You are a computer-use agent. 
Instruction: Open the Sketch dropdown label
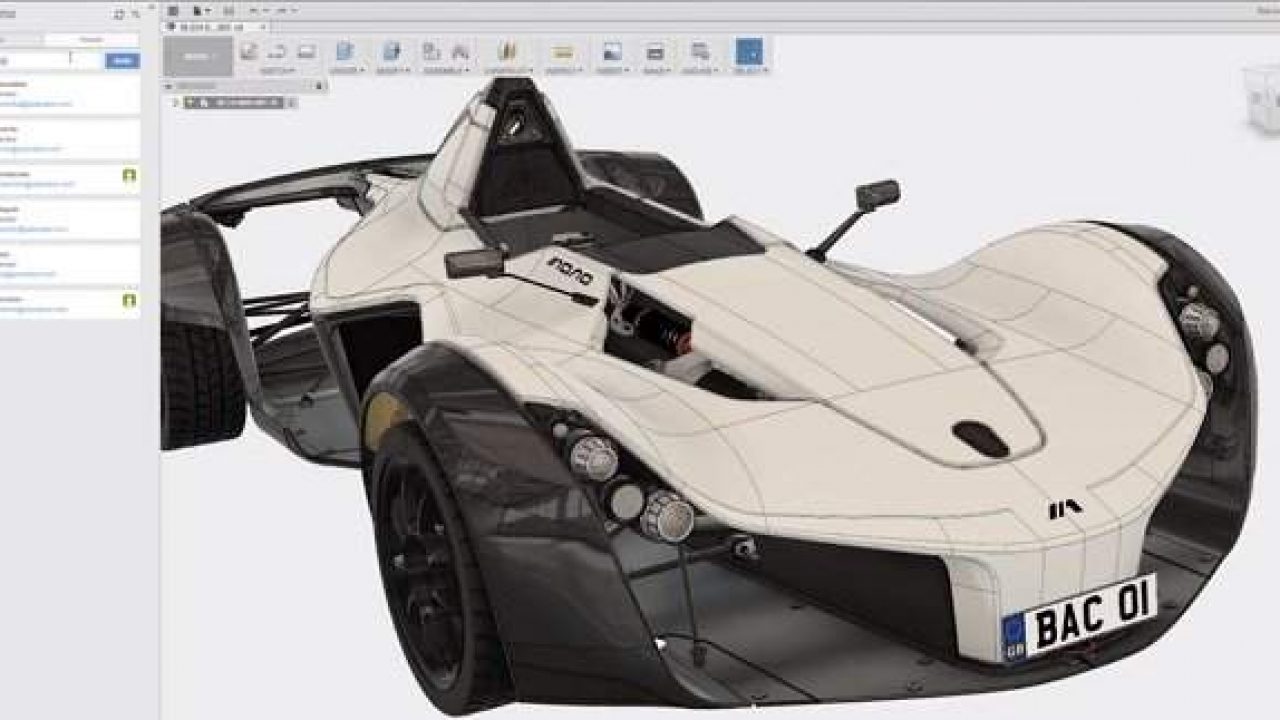pos(277,71)
